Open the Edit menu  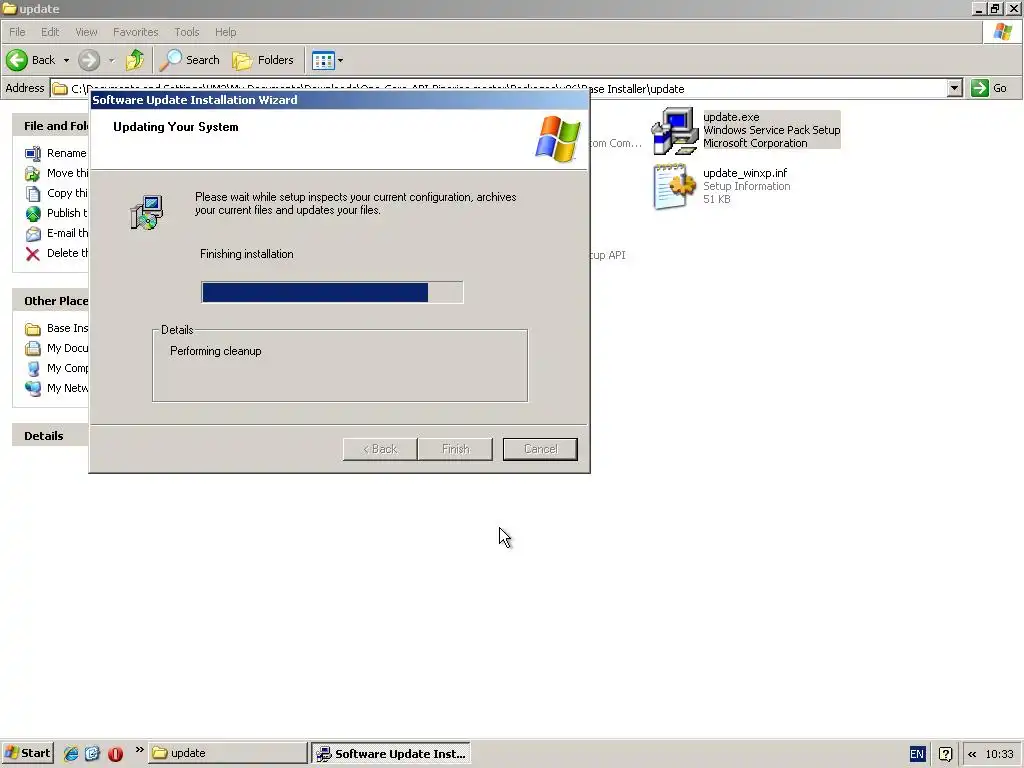(50, 32)
